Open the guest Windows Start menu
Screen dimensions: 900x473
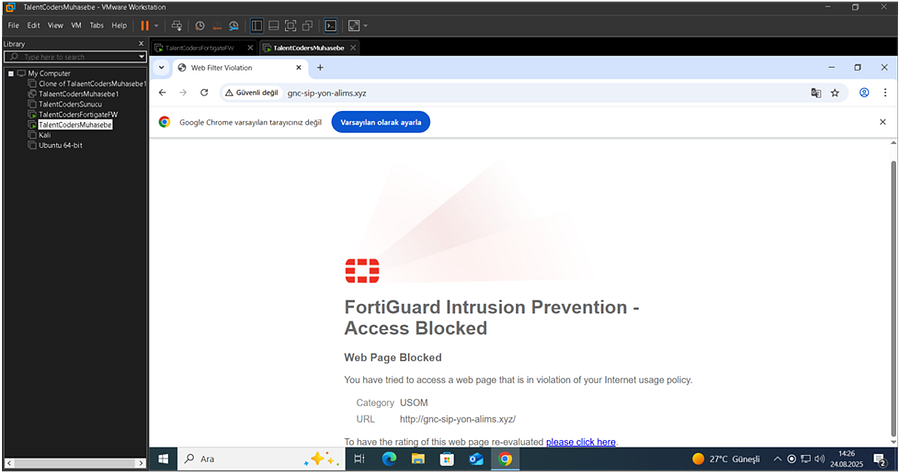pos(163,459)
